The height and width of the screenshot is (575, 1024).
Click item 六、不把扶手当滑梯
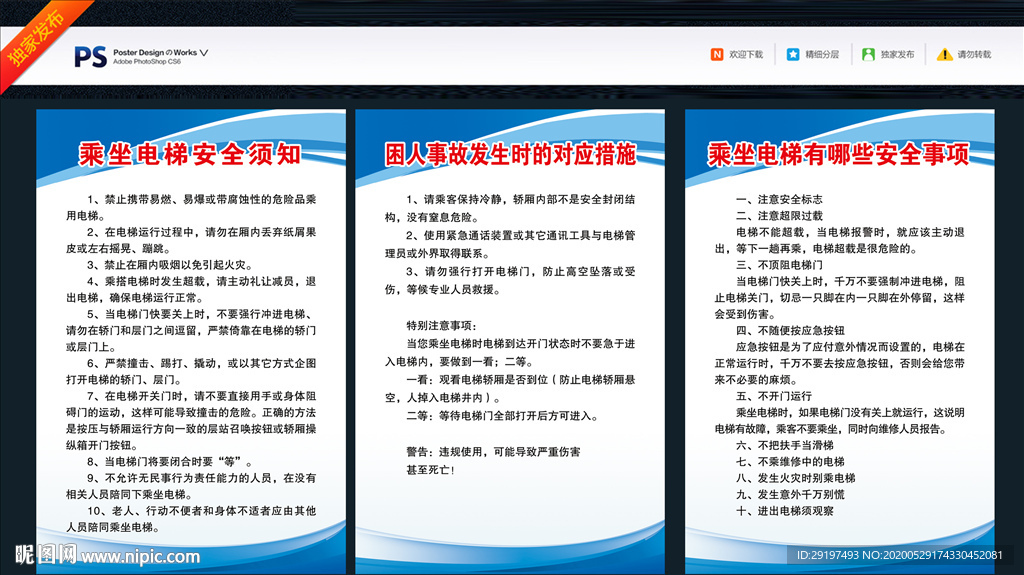[785, 445]
